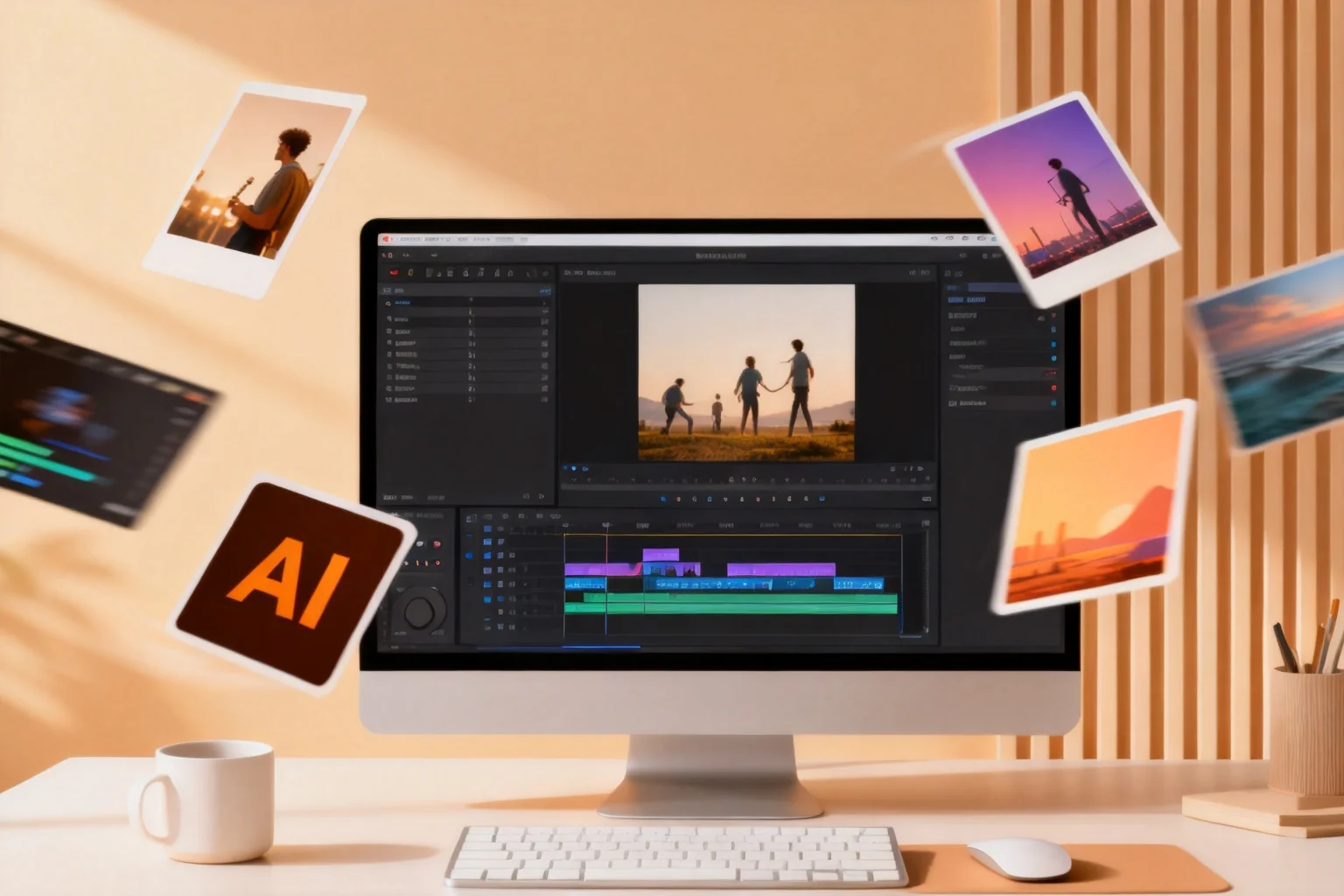
Task: Click the red logo in the top menu bar
Action: coord(386,239)
